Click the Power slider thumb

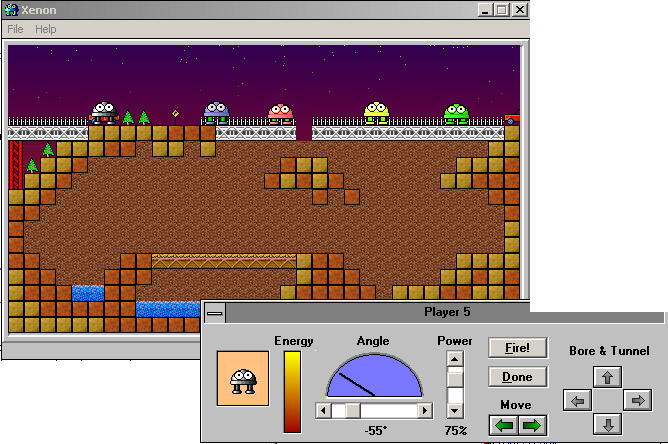(455, 380)
